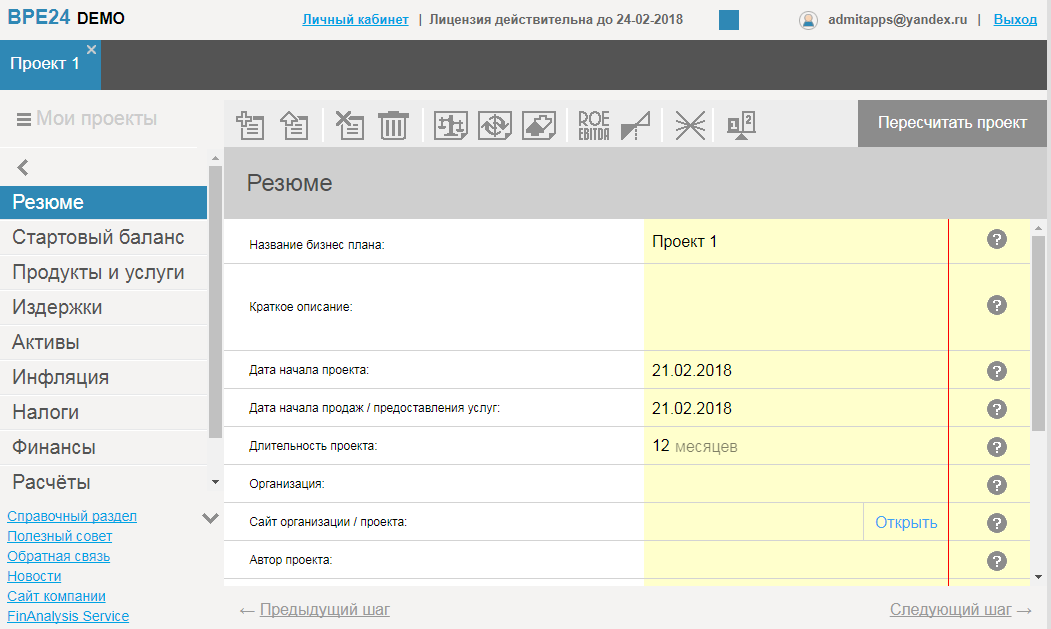
Task: Go to Следующий шаг
Action: click(x=950, y=610)
